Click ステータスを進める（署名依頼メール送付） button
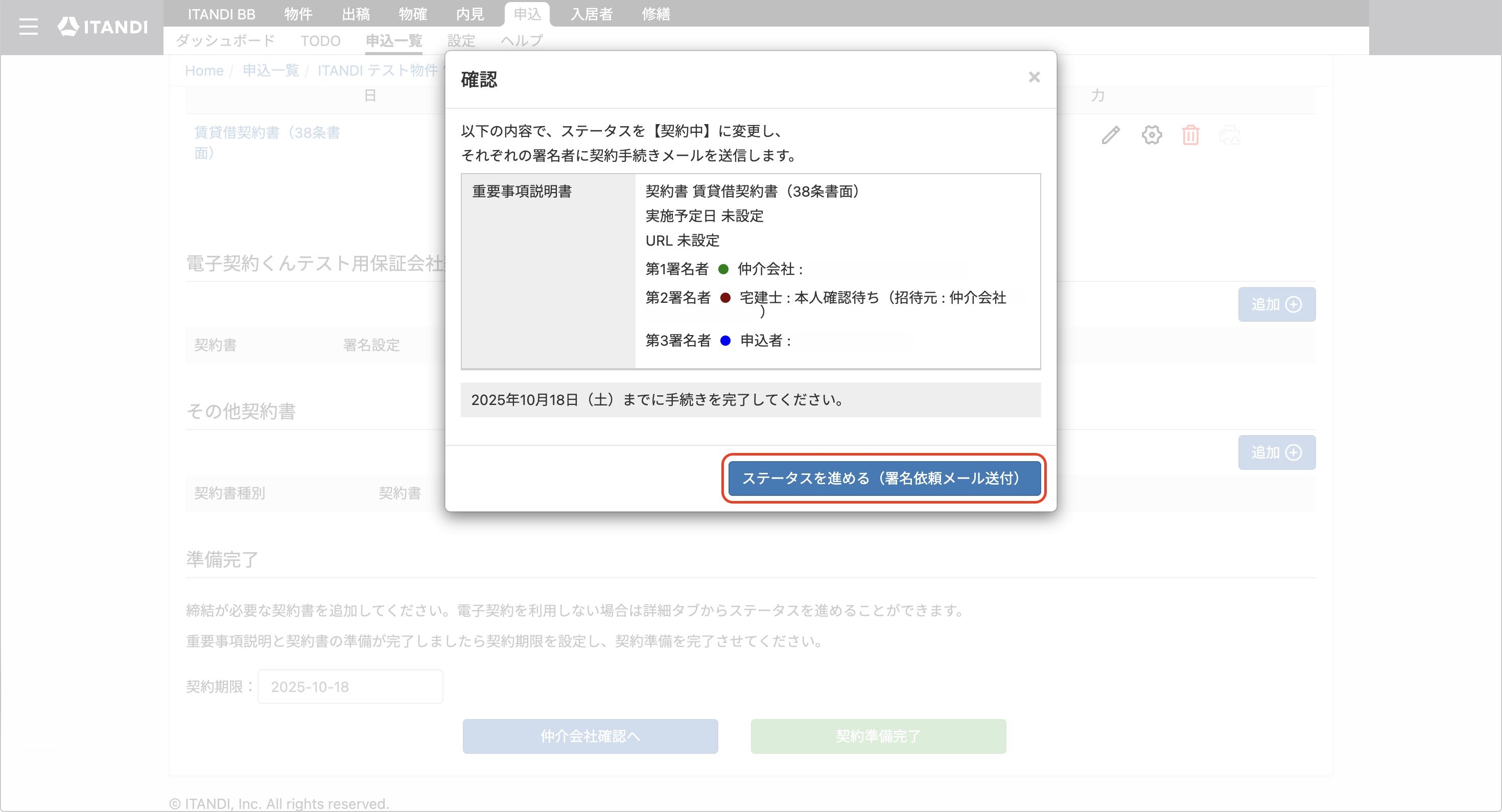 point(884,478)
